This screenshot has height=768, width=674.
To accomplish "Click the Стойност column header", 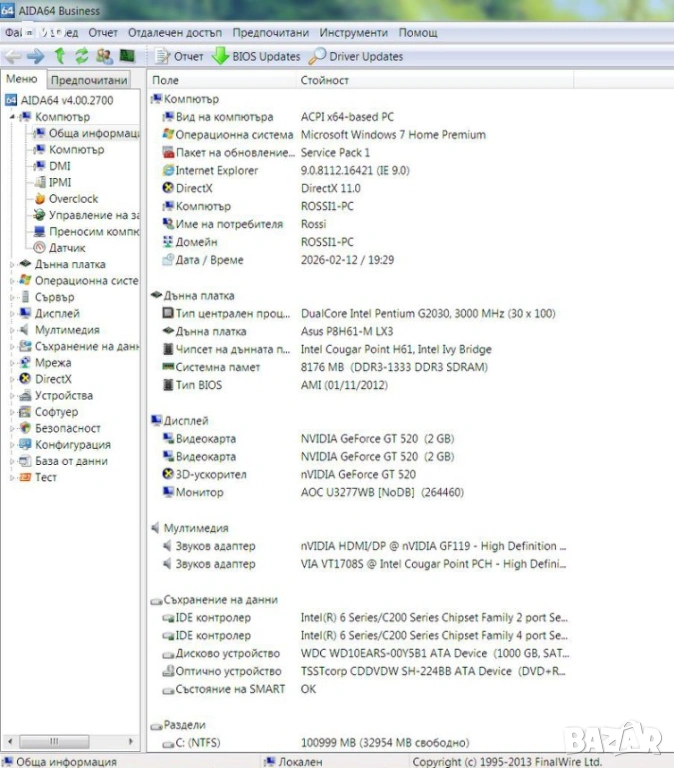I will point(325,80).
